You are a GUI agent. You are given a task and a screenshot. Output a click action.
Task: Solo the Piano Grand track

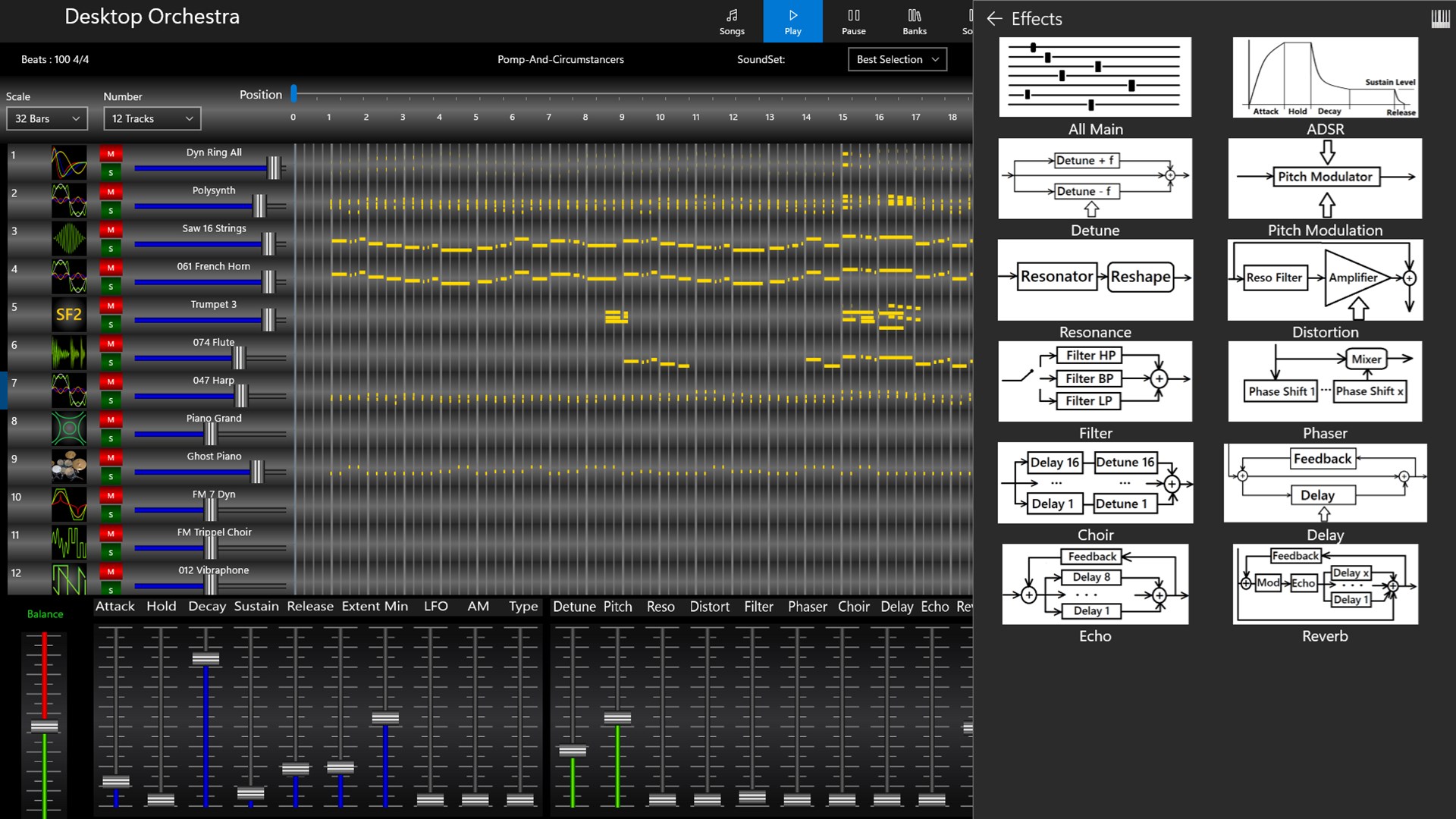110,438
